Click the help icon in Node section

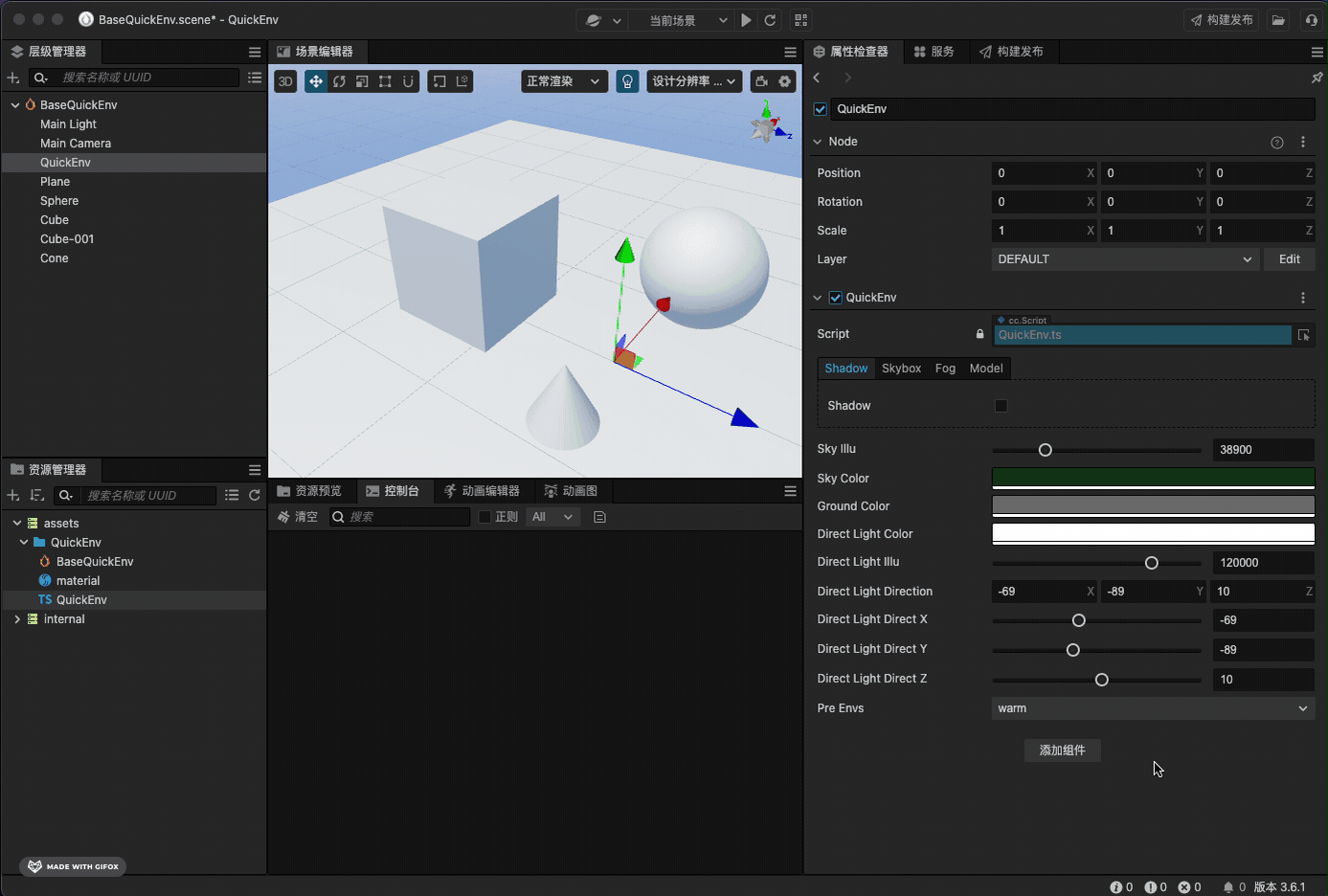pos(1277,143)
